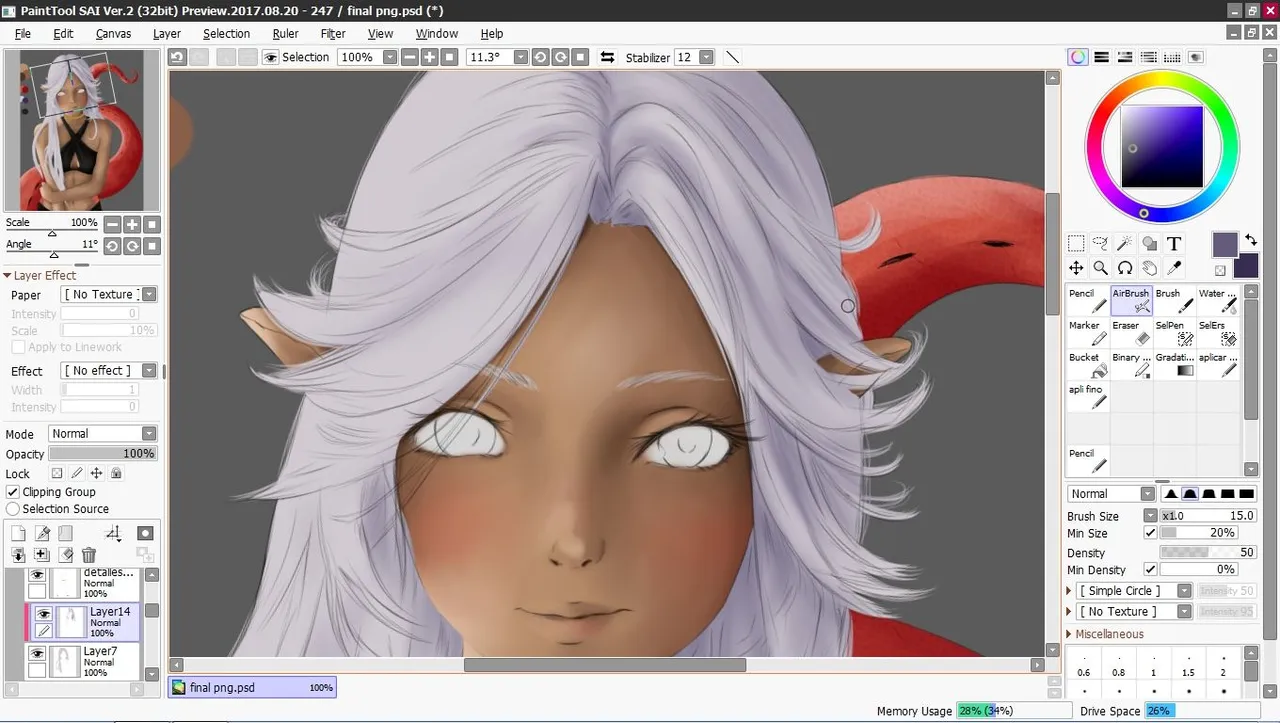The image size is (1280, 723).
Task: Toggle the Selection visibility eye in toolbar
Action: [x=270, y=57]
